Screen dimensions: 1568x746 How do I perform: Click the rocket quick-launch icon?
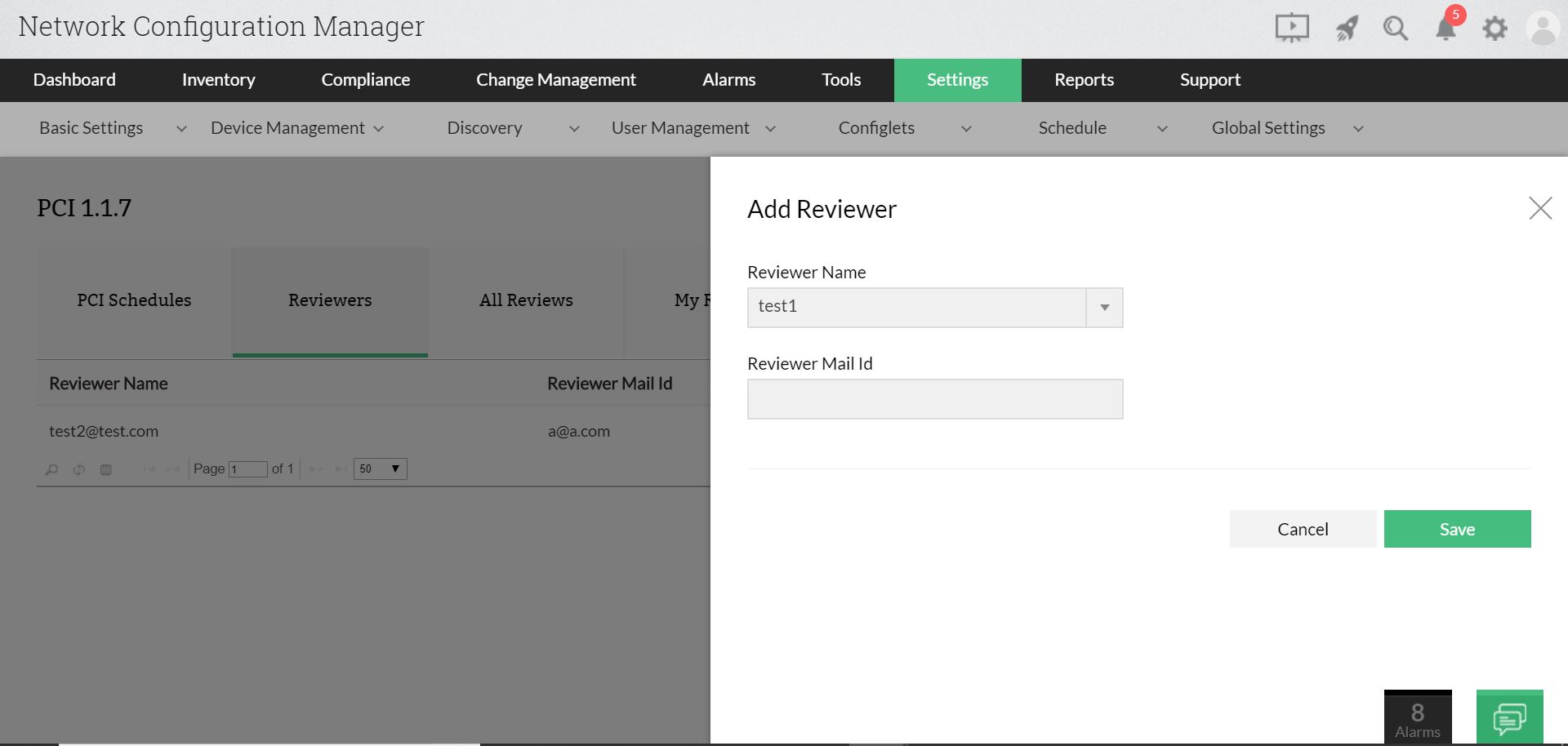tap(1347, 29)
